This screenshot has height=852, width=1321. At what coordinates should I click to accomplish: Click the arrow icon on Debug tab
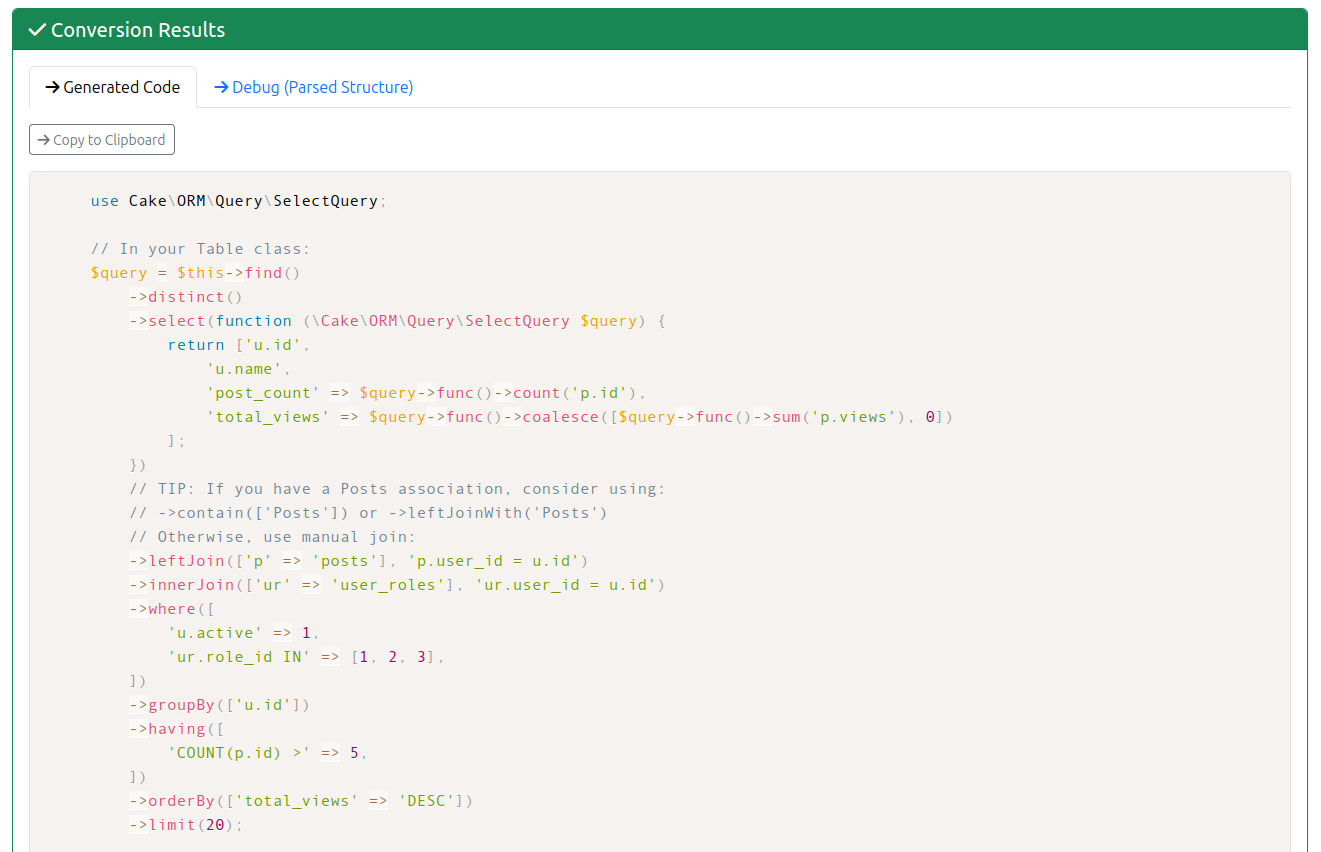[x=222, y=87]
